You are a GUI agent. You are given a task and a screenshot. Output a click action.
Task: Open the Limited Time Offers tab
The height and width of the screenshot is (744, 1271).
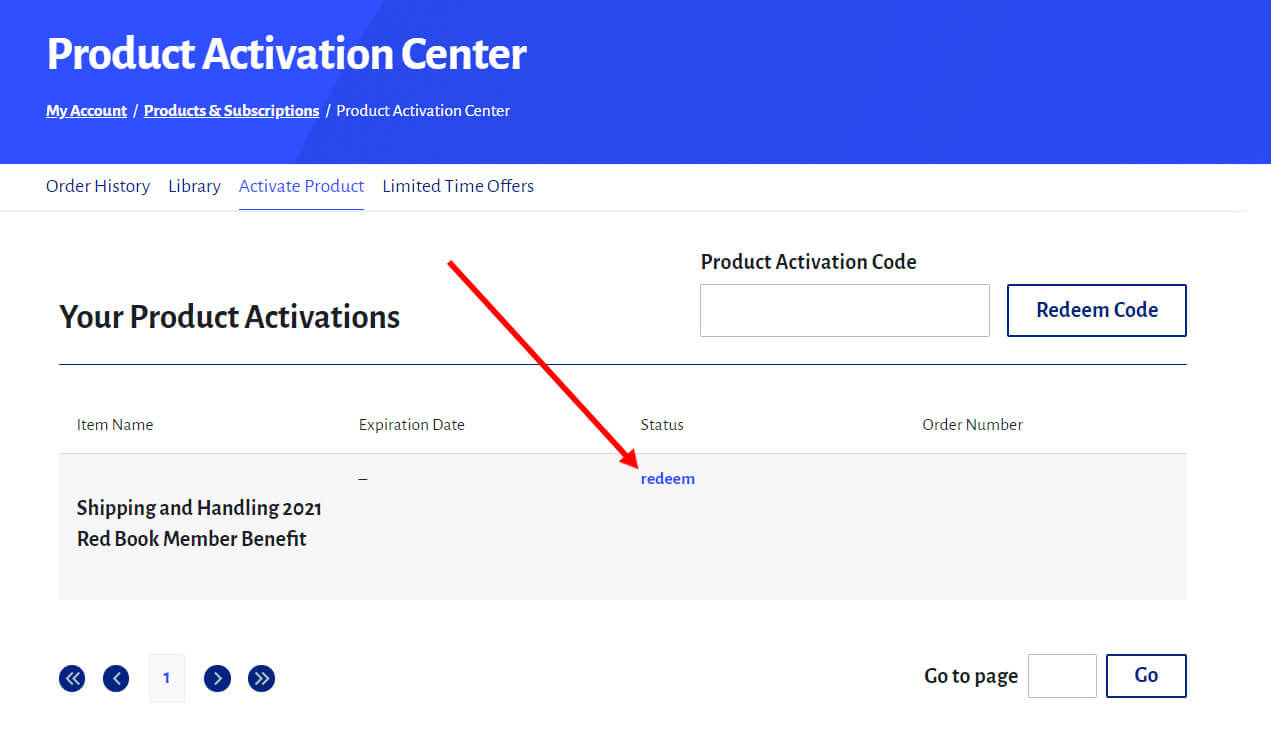[458, 186]
